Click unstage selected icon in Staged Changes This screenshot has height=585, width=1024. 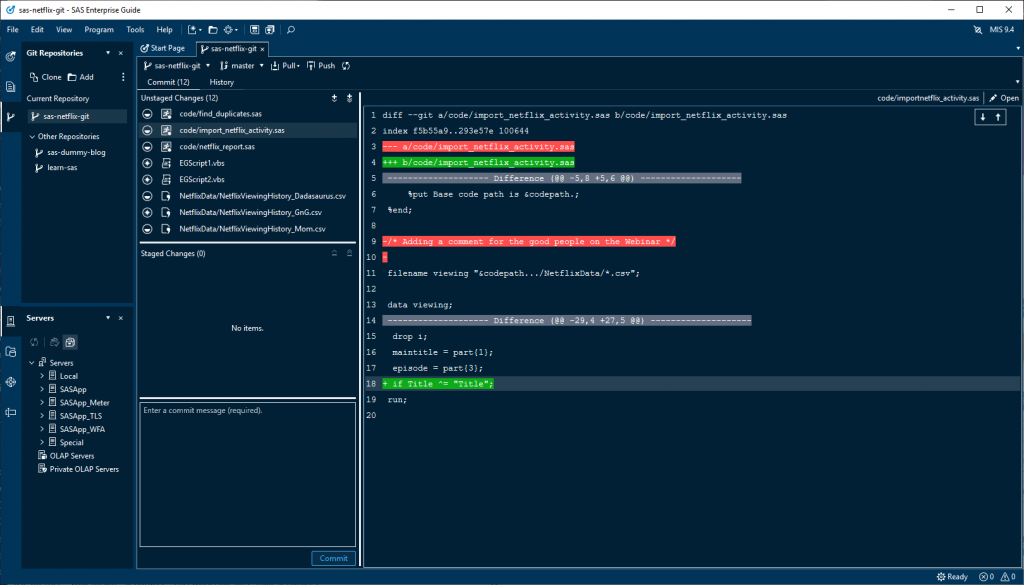click(334, 253)
